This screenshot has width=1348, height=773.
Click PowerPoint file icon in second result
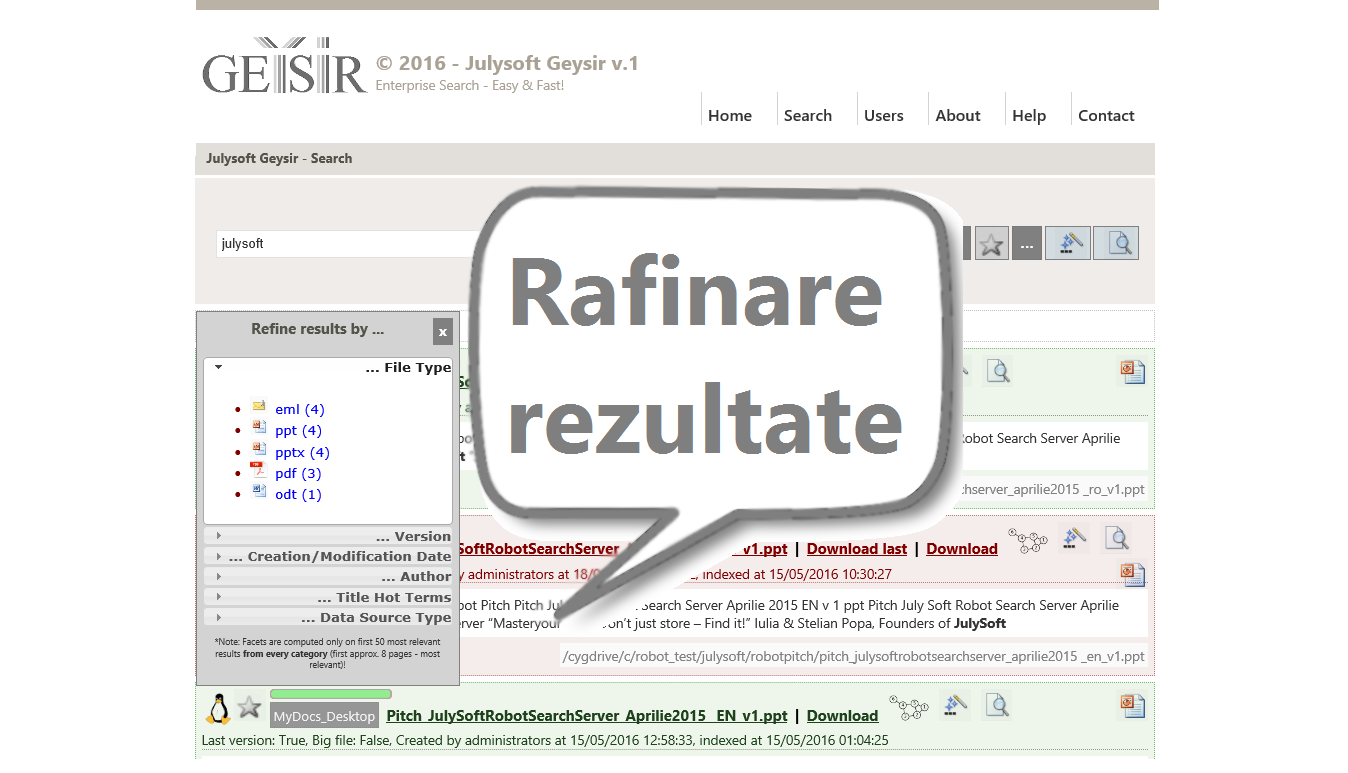click(x=1132, y=574)
